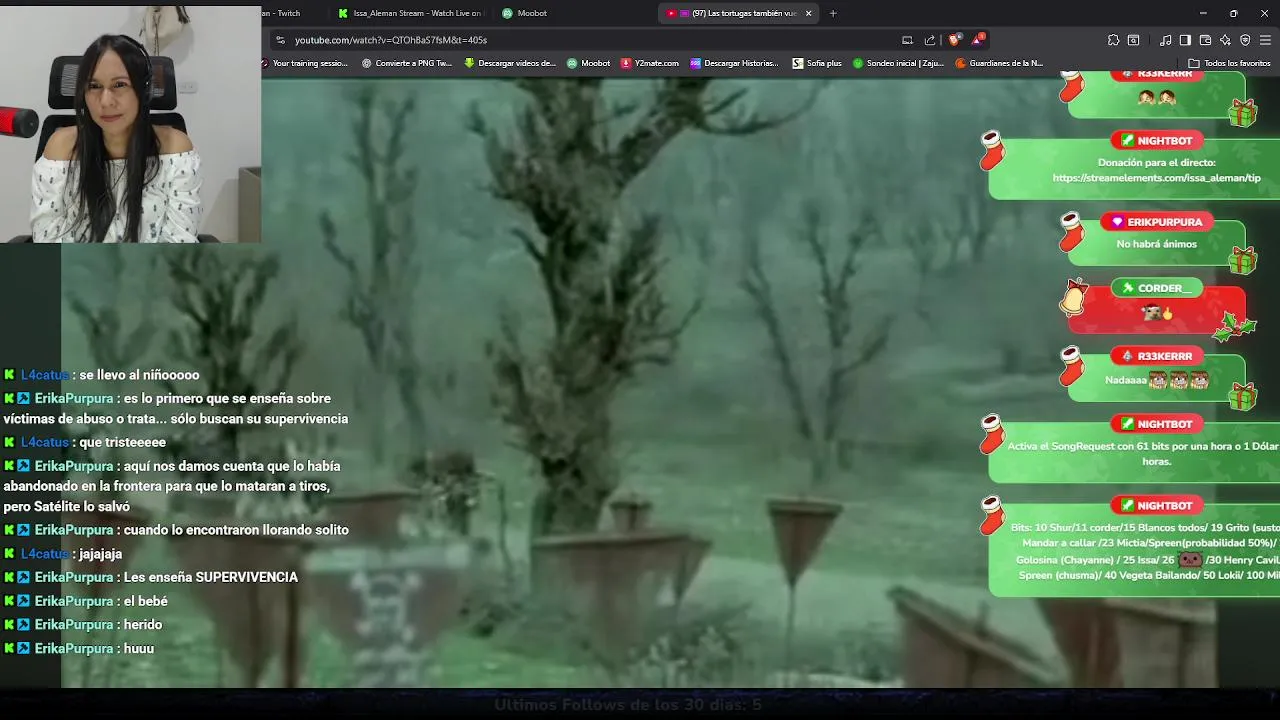The width and height of the screenshot is (1280, 720).
Task: Click 'Ultimos Follows de los 30 dias: 5' text
Action: click(628, 705)
